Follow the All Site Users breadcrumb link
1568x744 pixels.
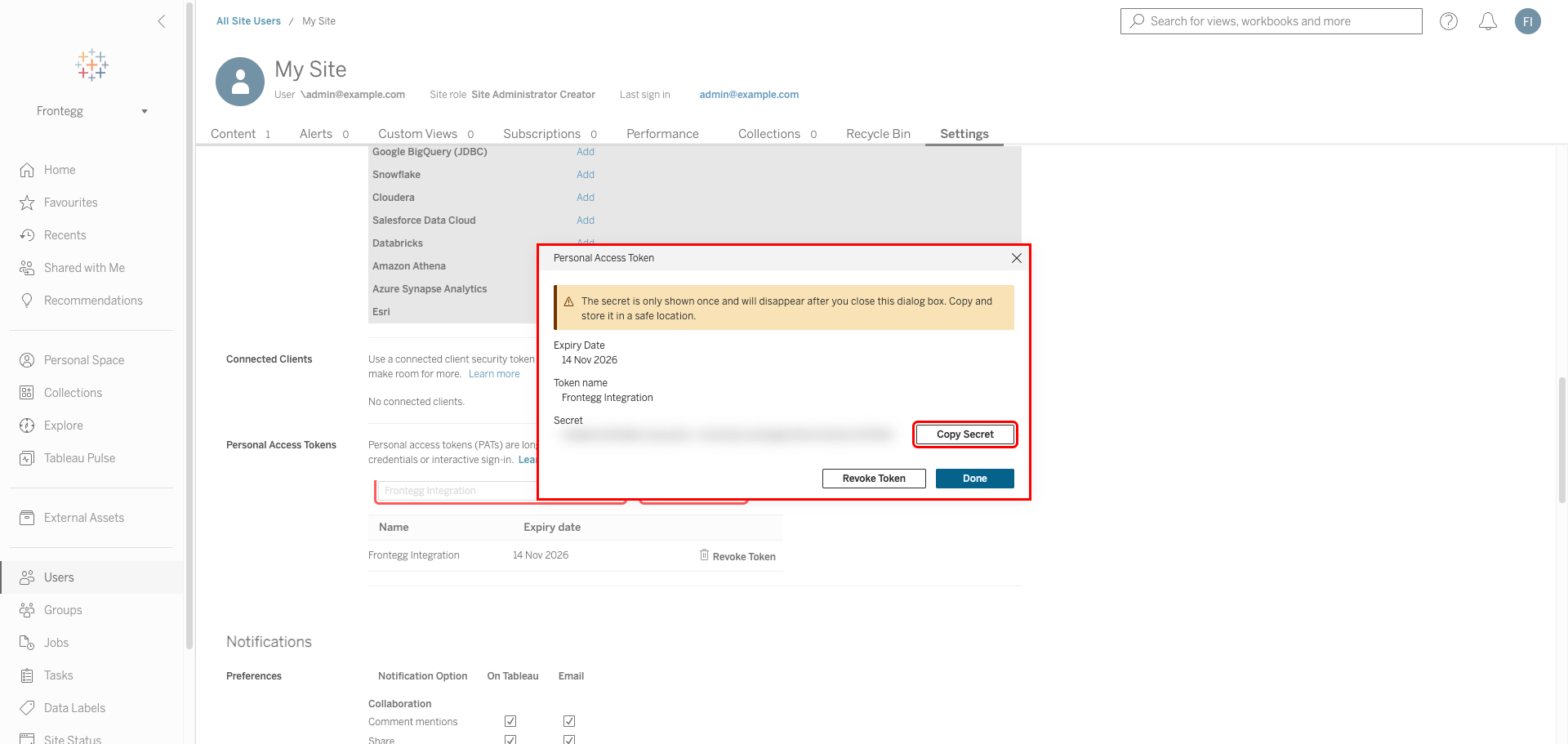[x=248, y=21]
